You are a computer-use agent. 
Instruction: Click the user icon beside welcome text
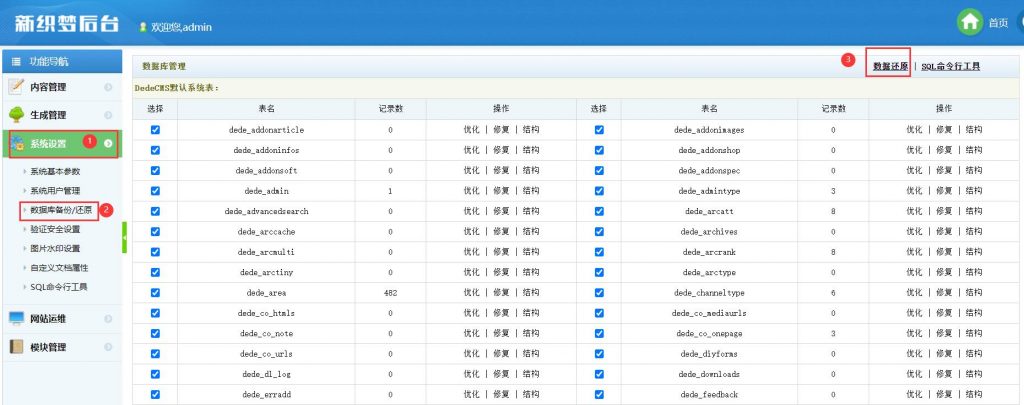click(143, 27)
